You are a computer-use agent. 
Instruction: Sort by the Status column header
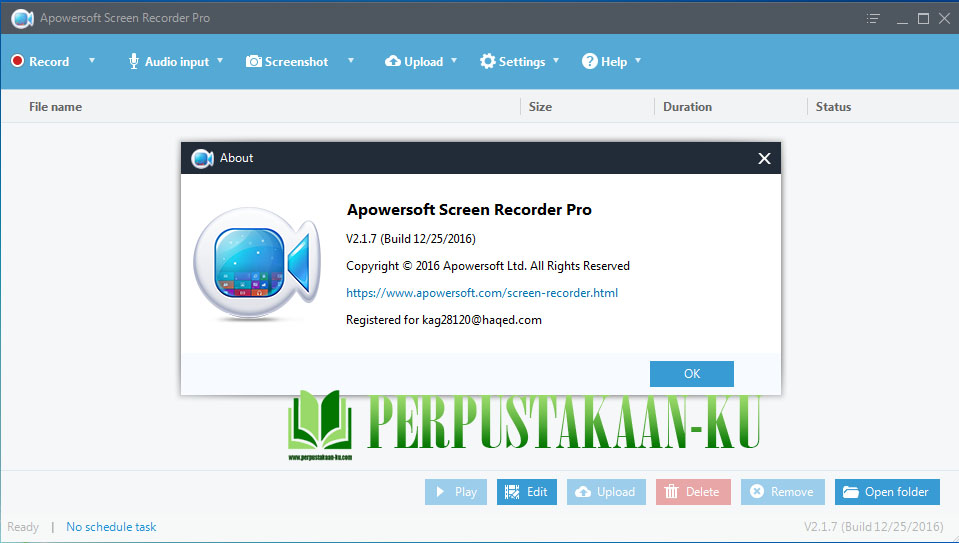[x=833, y=106]
